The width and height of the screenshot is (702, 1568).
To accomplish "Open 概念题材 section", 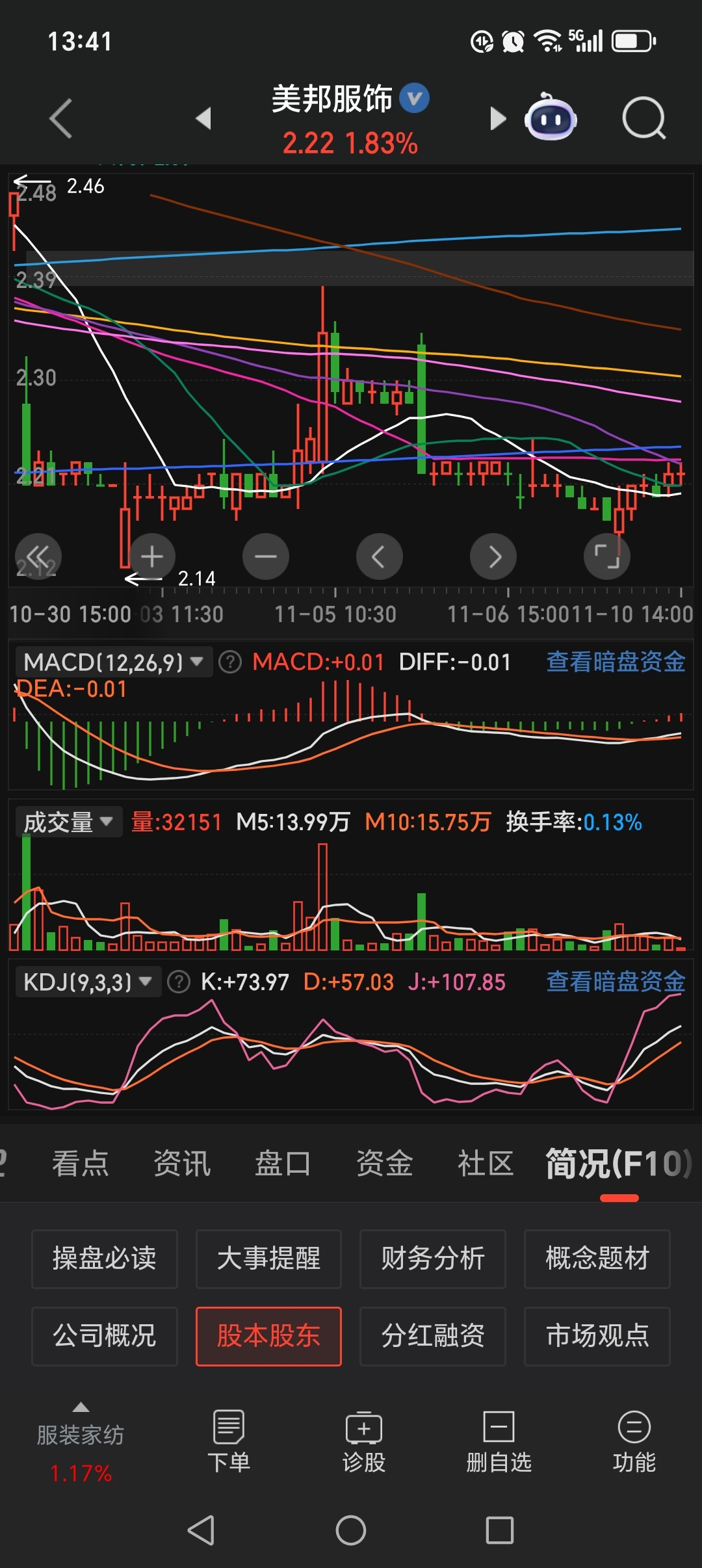I will [x=597, y=1259].
